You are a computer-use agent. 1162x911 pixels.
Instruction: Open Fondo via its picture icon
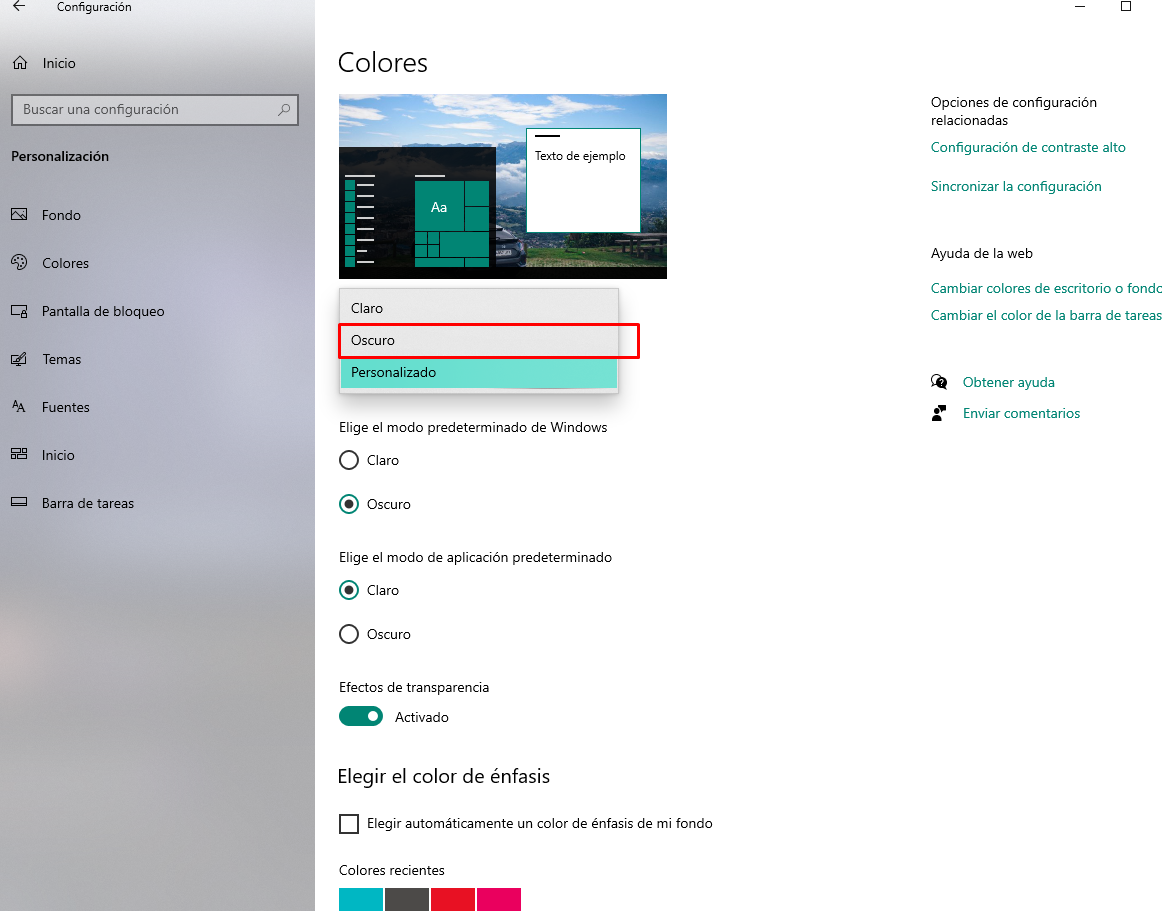19,215
